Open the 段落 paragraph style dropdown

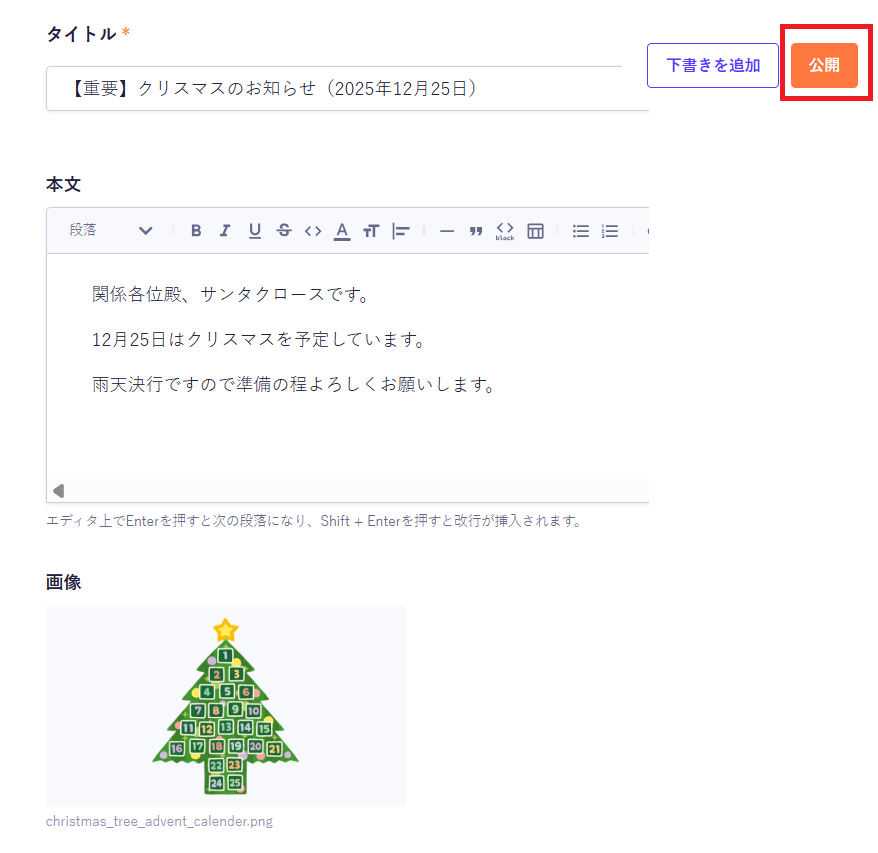click(111, 230)
